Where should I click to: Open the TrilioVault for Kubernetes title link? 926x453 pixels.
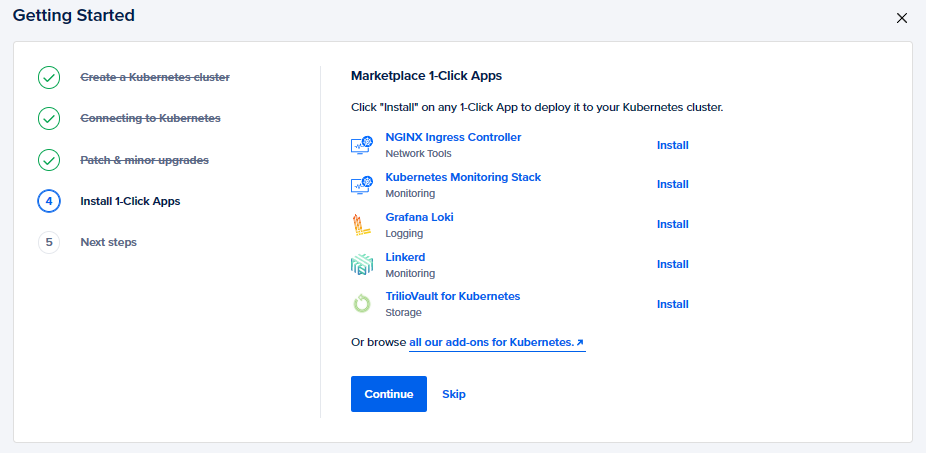pos(452,296)
